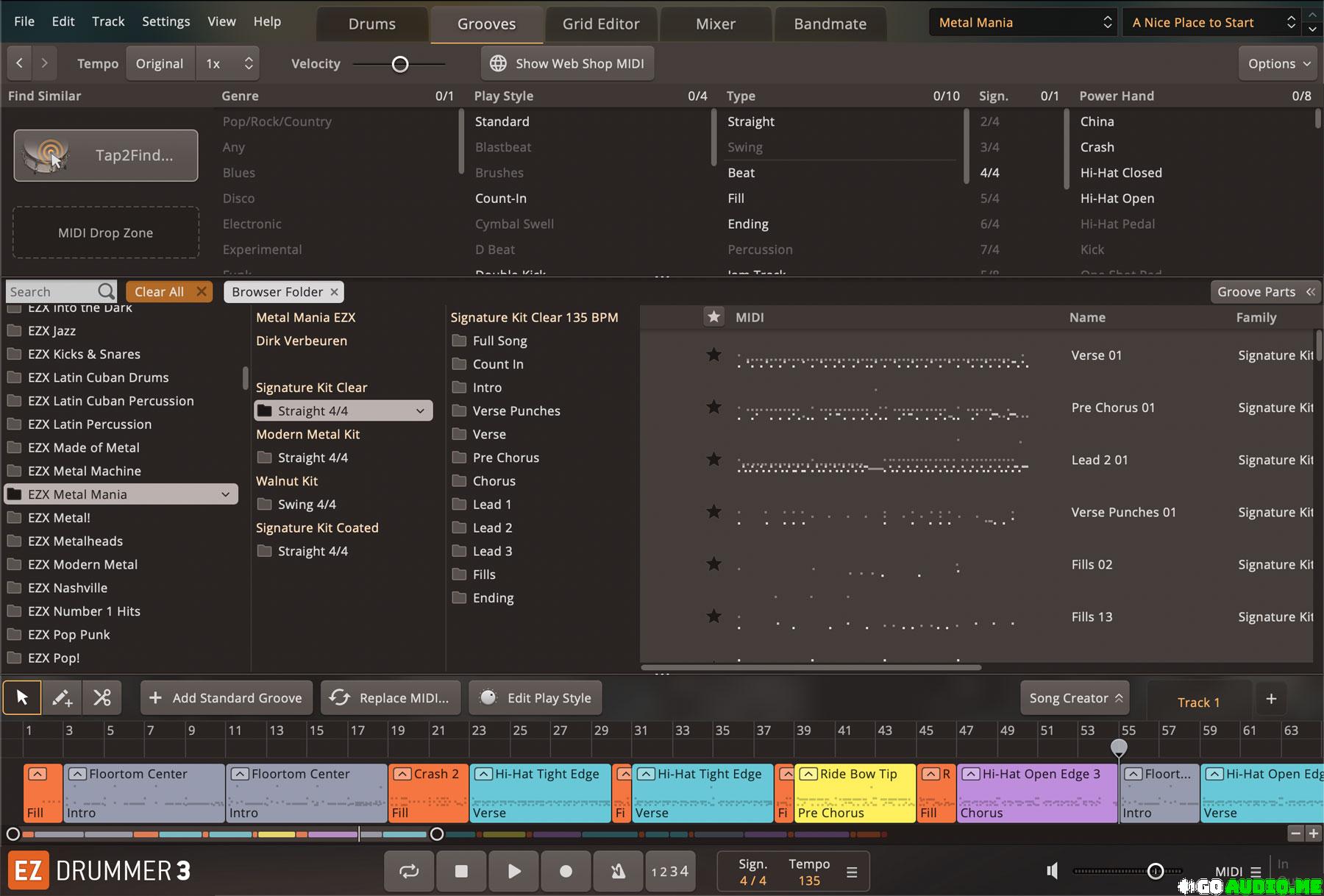The image size is (1324, 896).
Task: Expand the Song Creator panel
Action: click(1075, 698)
